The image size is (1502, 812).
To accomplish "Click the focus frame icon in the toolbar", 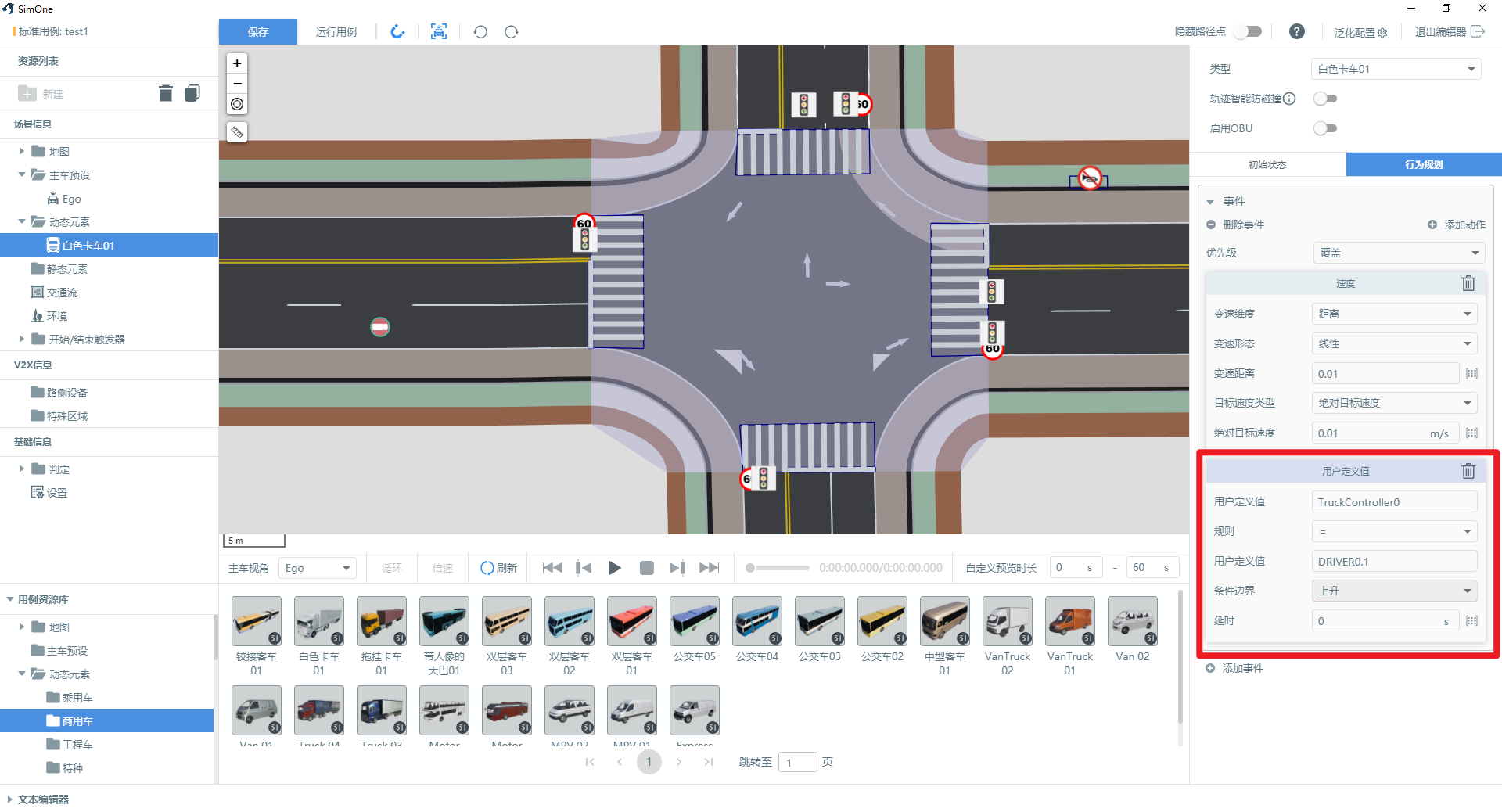I will click(439, 31).
